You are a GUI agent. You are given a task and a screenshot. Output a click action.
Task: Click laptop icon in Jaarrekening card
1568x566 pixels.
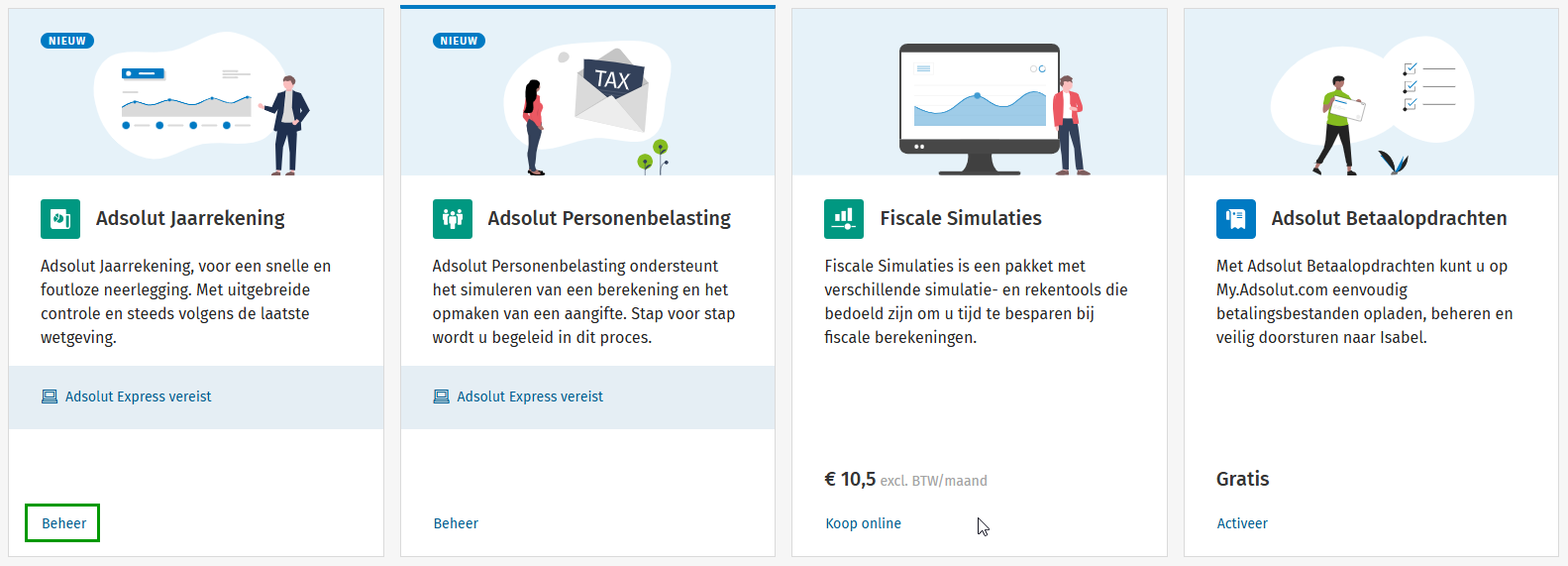50,396
